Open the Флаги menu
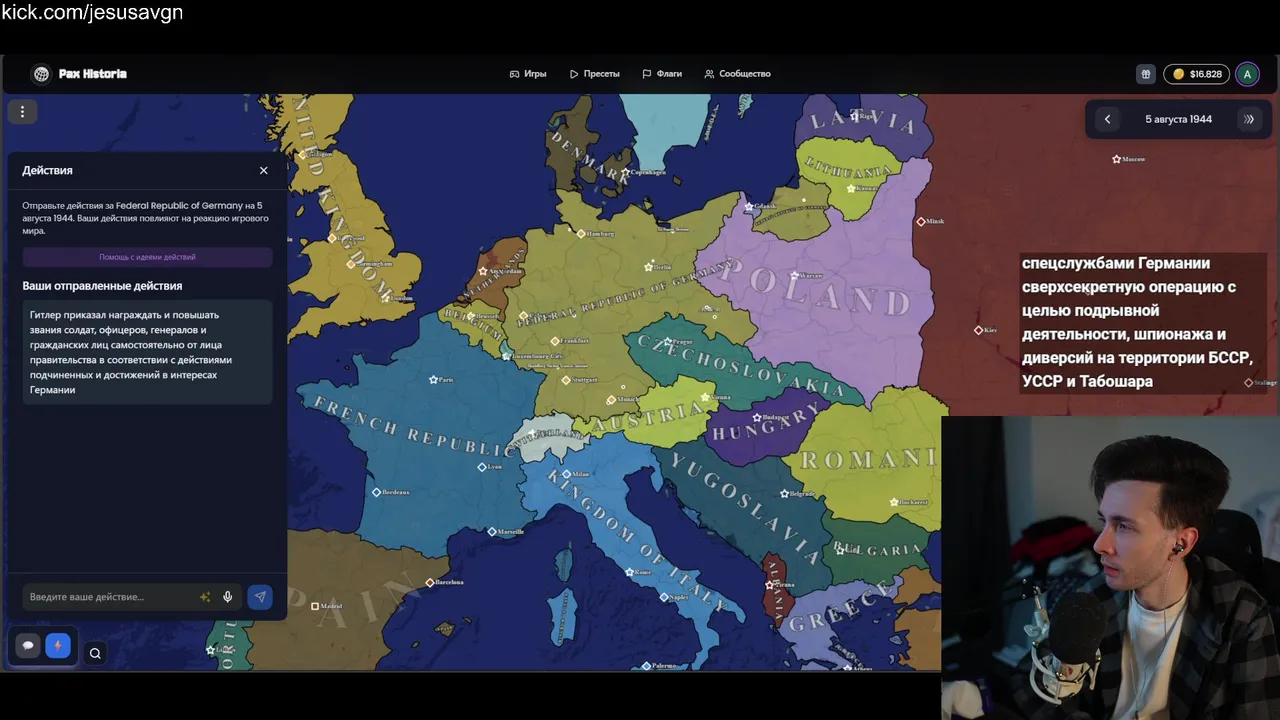Screen dimensions: 1280x720 tap(662, 74)
